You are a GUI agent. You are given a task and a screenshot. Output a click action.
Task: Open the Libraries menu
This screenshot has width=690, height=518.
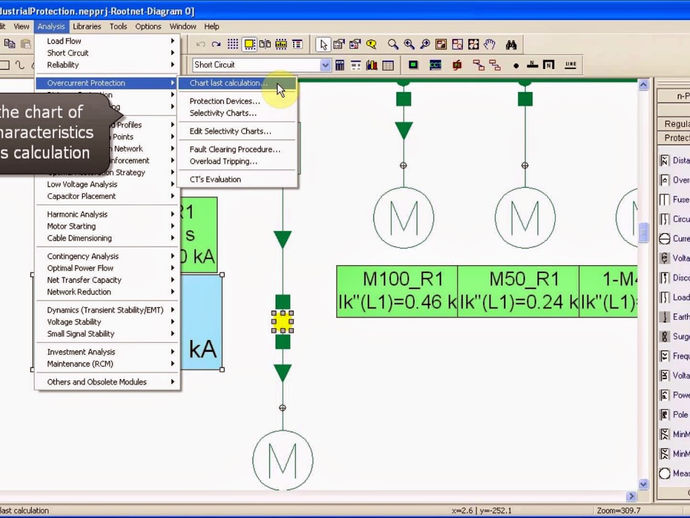87,26
